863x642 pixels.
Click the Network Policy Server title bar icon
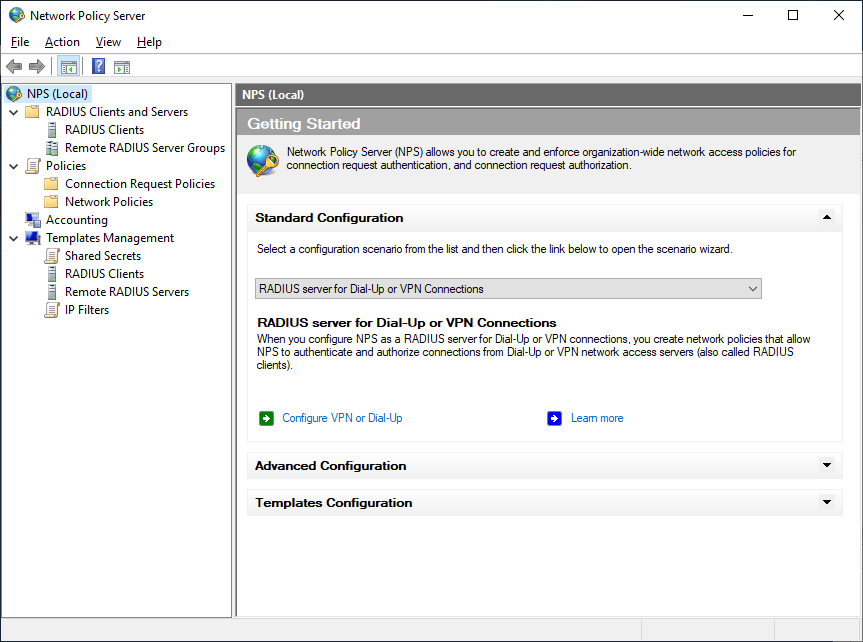(x=17, y=15)
